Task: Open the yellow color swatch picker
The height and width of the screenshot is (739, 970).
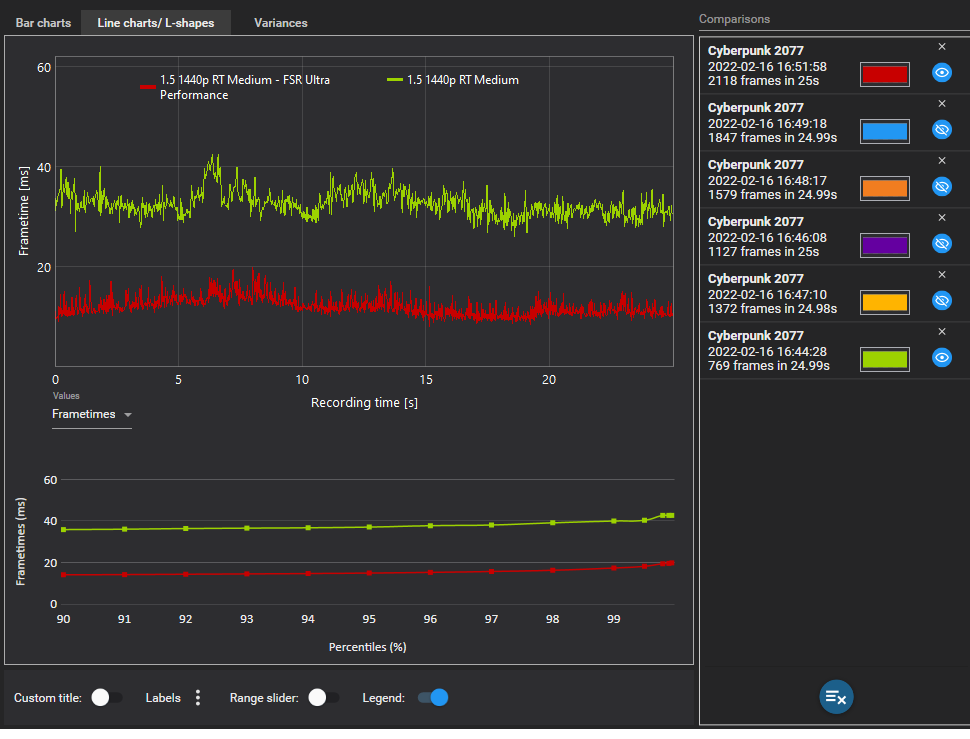Action: (885, 302)
